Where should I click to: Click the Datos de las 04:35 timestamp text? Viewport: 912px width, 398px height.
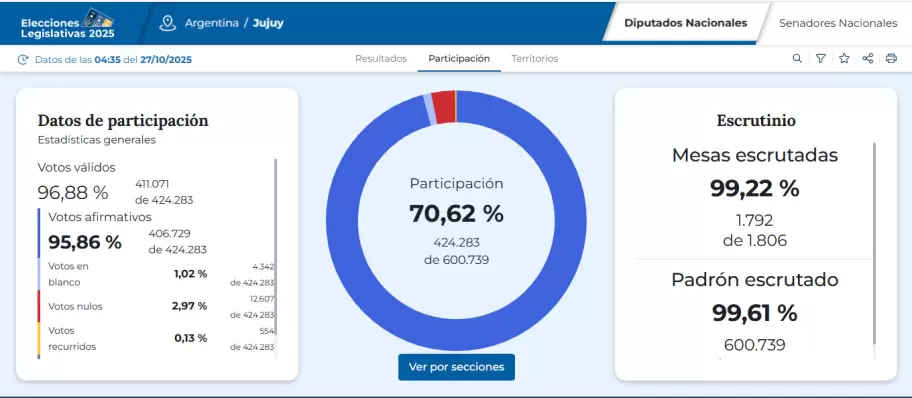click(113, 59)
